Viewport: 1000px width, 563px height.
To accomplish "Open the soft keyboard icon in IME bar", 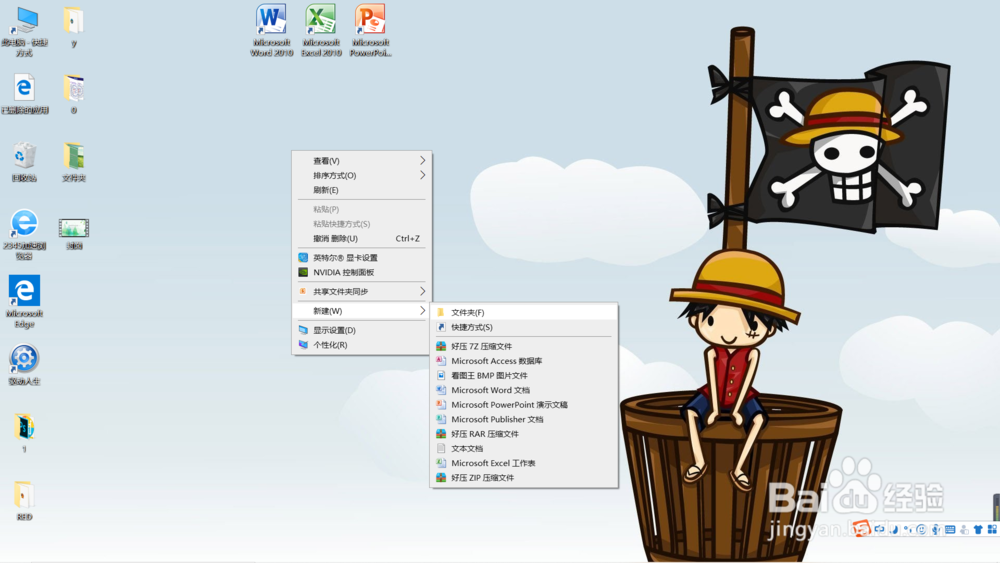I will pos(950,529).
